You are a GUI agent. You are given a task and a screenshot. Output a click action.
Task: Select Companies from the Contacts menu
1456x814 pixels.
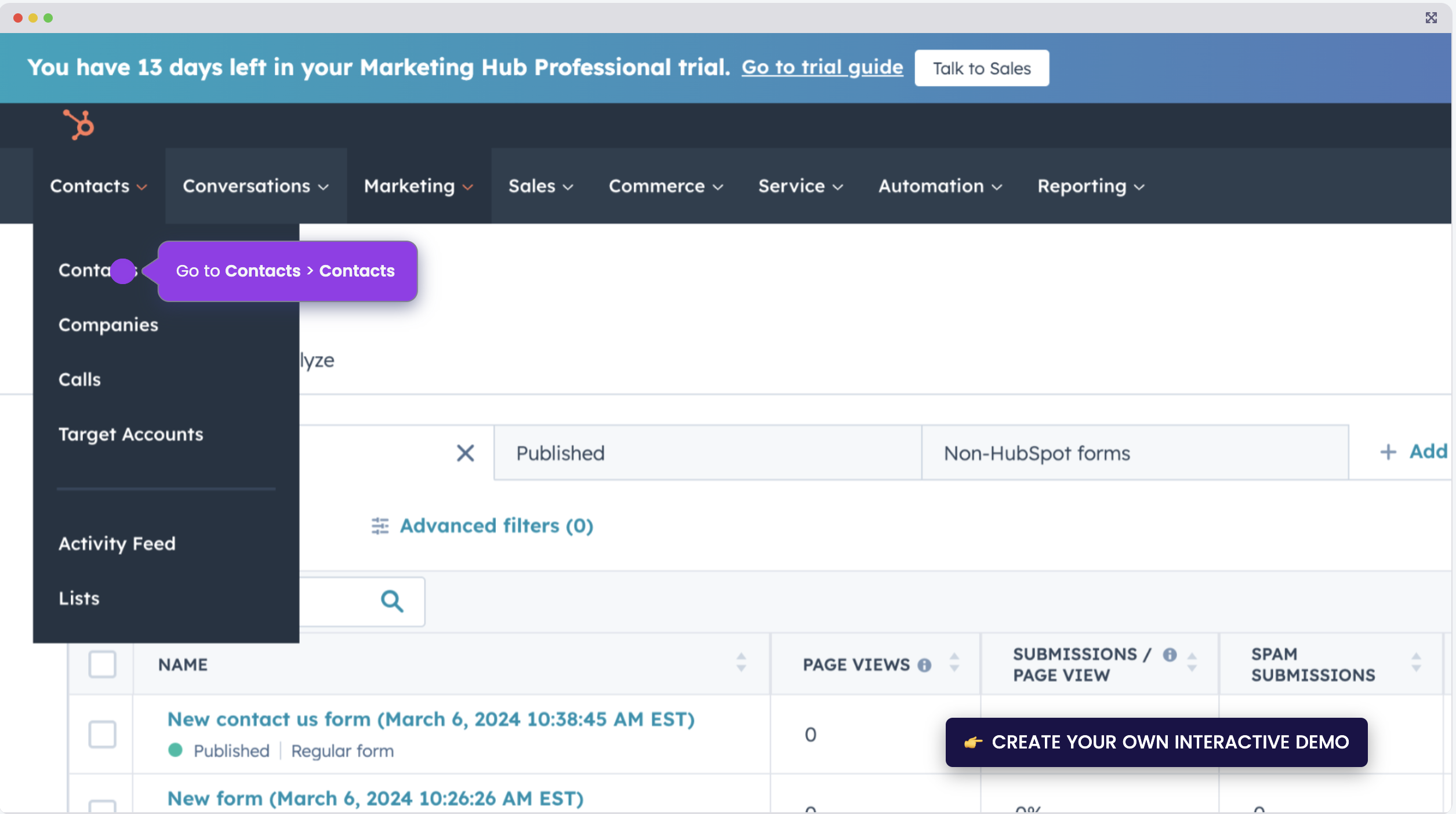click(x=108, y=325)
